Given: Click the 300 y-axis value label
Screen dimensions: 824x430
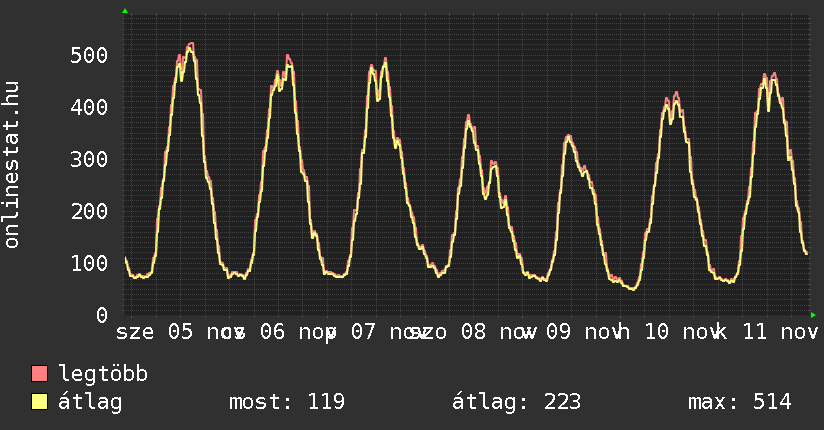Looking at the screenshot, I should tap(89, 159).
